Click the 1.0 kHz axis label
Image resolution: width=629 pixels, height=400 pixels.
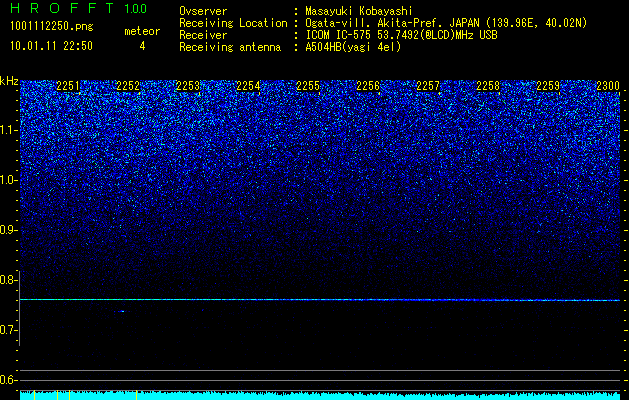8,180
